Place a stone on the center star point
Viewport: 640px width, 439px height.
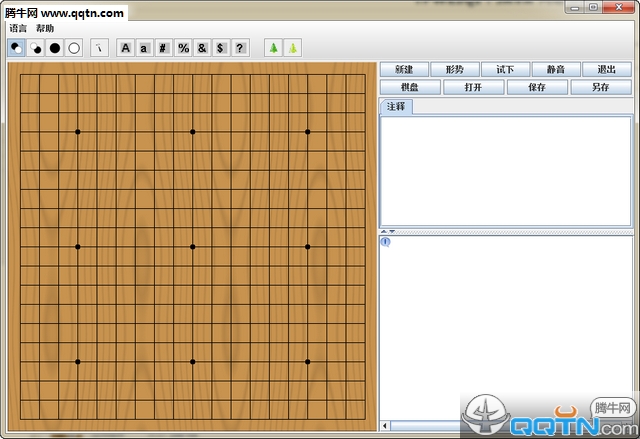pos(193,247)
